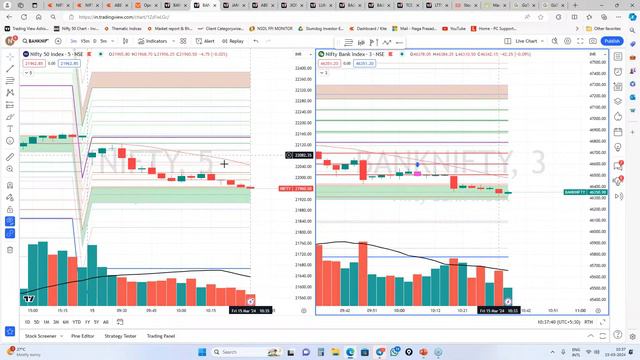Collapse the Nifty Bank chart indicator legend
The height and width of the screenshot is (360, 640).
pyautogui.click(x=323, y=73)
